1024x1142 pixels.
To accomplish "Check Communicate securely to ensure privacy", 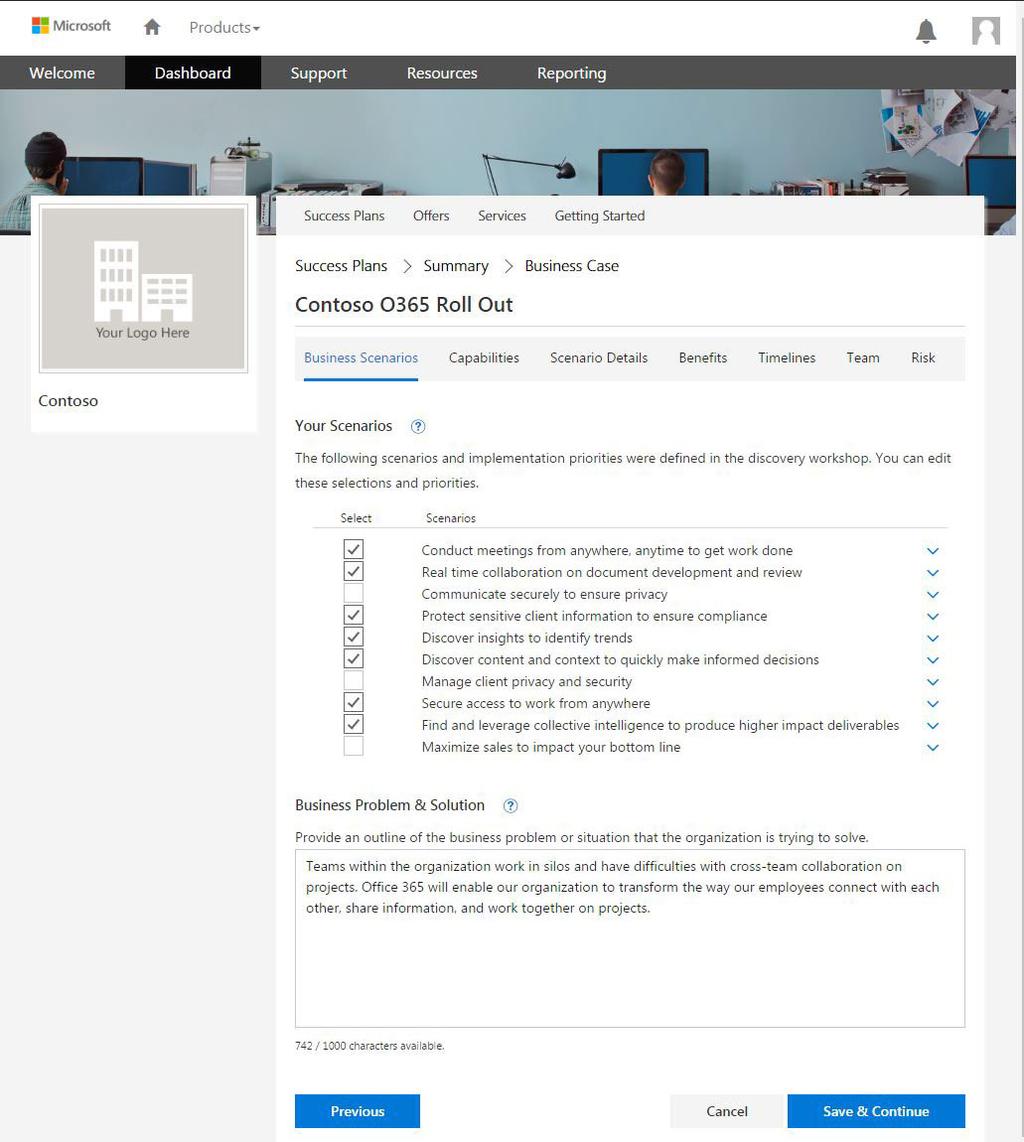I will [x=353, y=593].
